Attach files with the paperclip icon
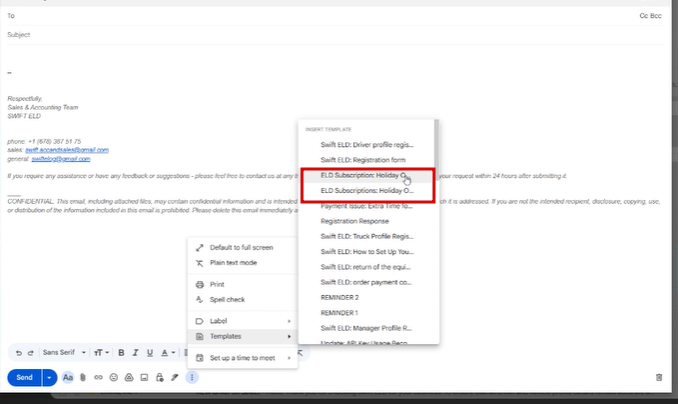Viewport: 678px width, 404px height. pyautogui.click(x=83, y=378)
